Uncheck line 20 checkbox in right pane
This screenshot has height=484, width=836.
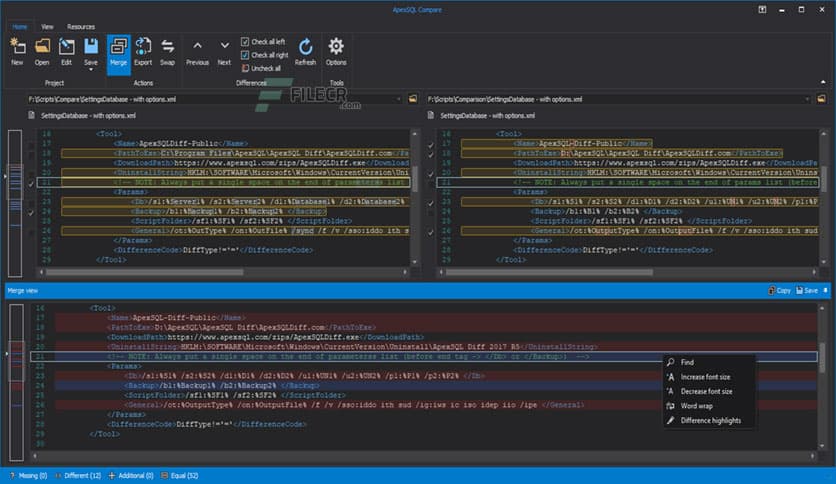tap(431, 174)
